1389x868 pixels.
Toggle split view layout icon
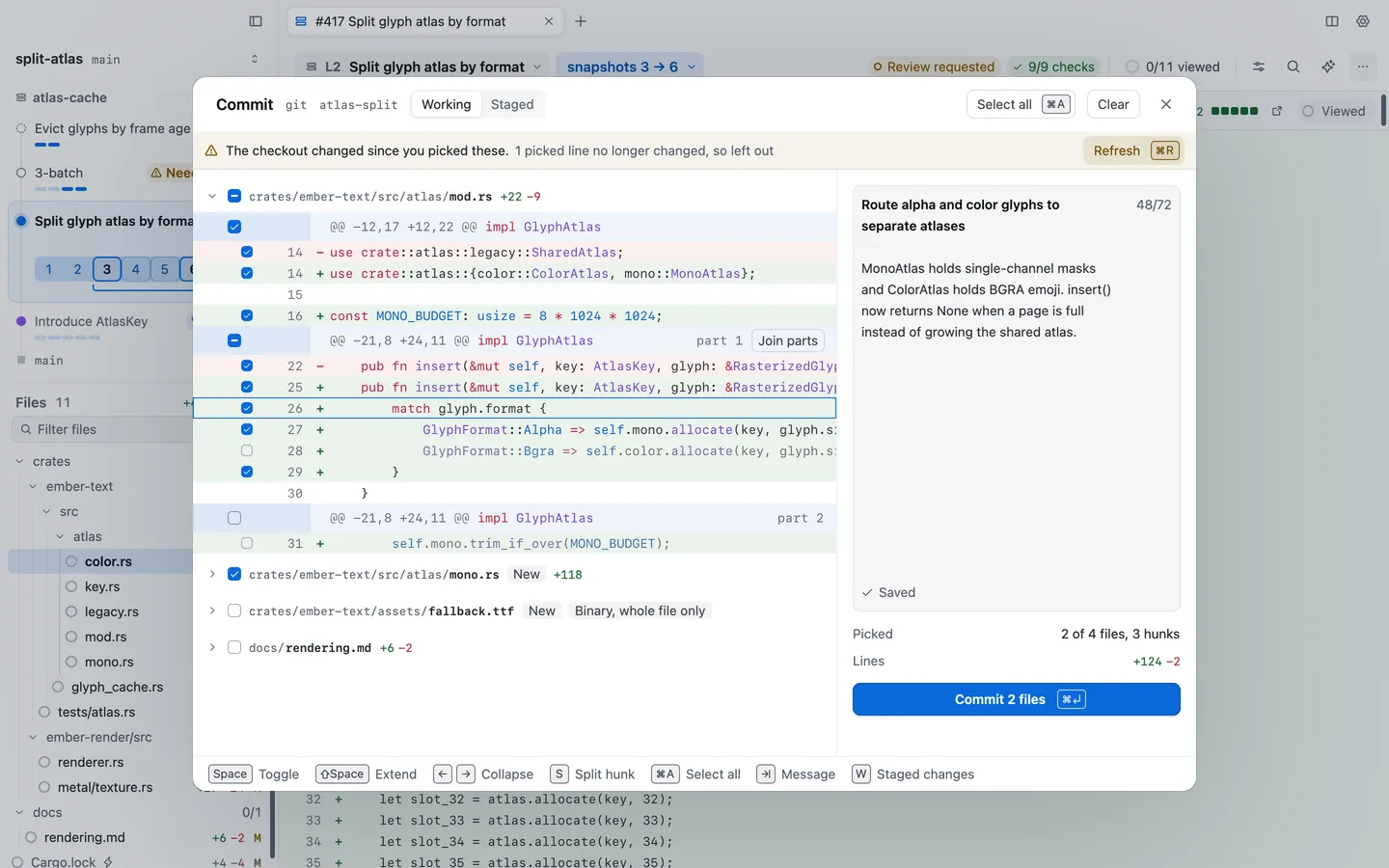click(1332, 21)
